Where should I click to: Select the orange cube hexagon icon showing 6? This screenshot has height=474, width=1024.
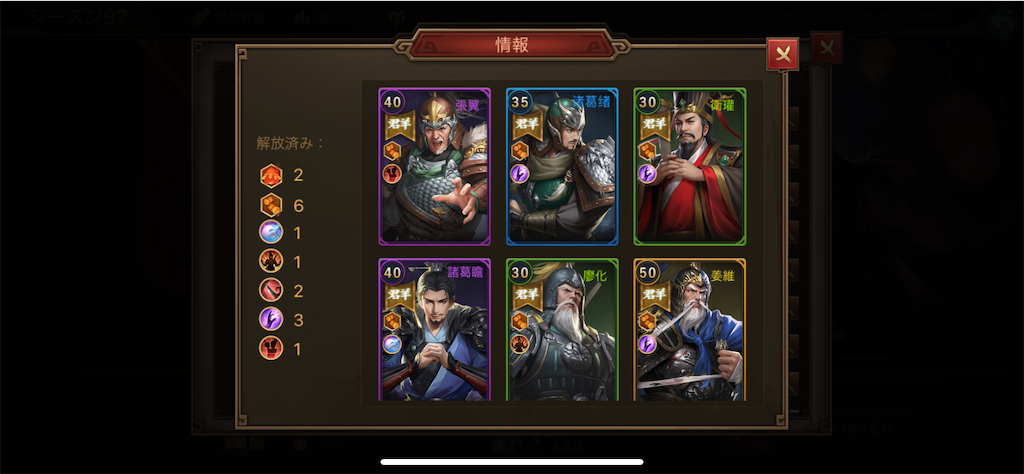pos(271,206)
